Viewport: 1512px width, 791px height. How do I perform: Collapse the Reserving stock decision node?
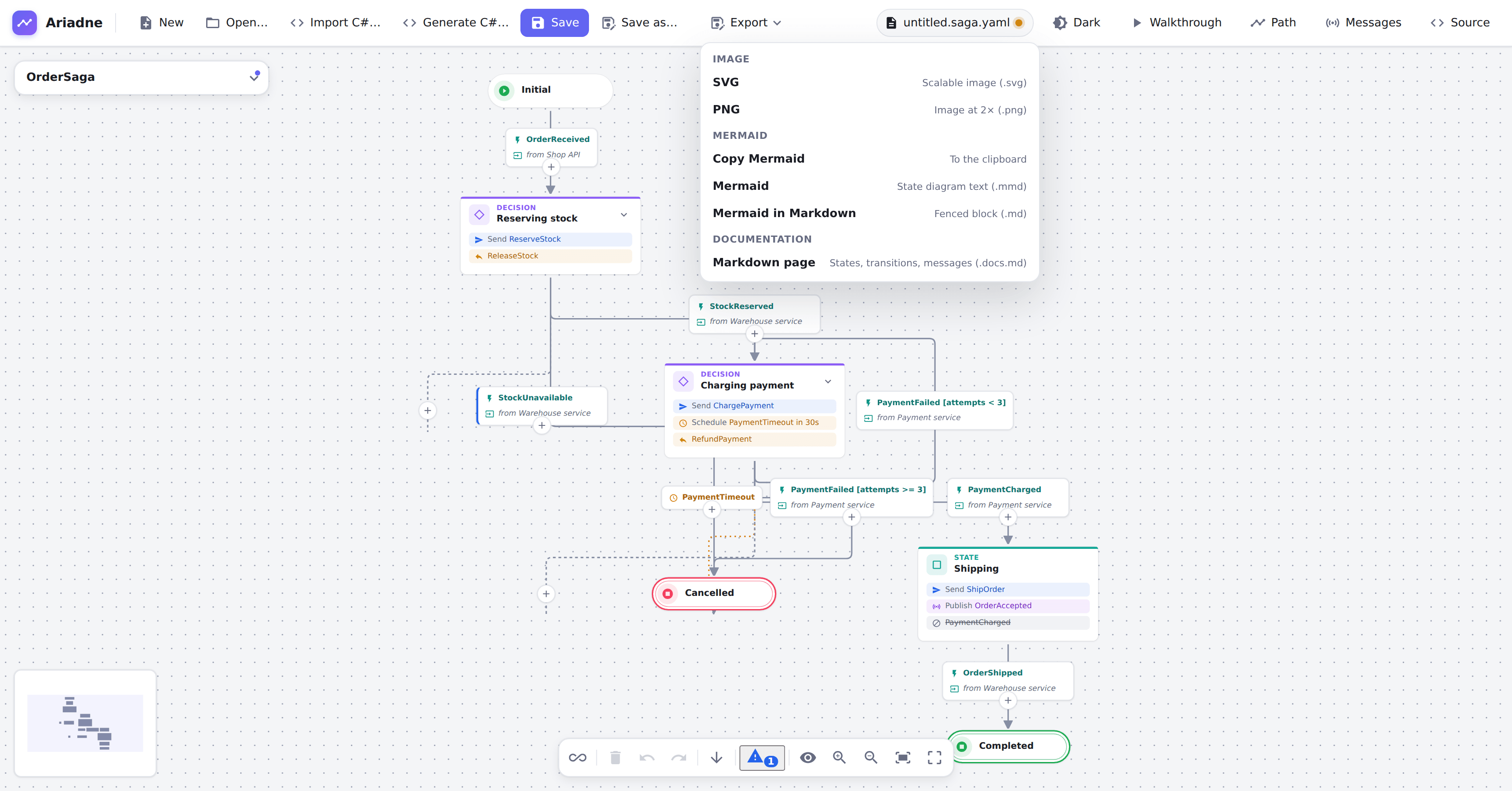(x=624, y=215)
